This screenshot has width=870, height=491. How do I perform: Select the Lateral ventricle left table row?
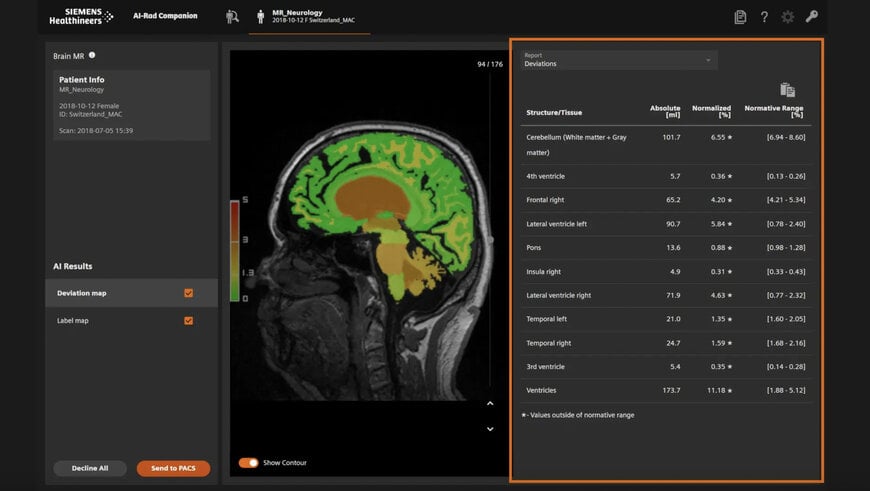[x=665, y=224]
